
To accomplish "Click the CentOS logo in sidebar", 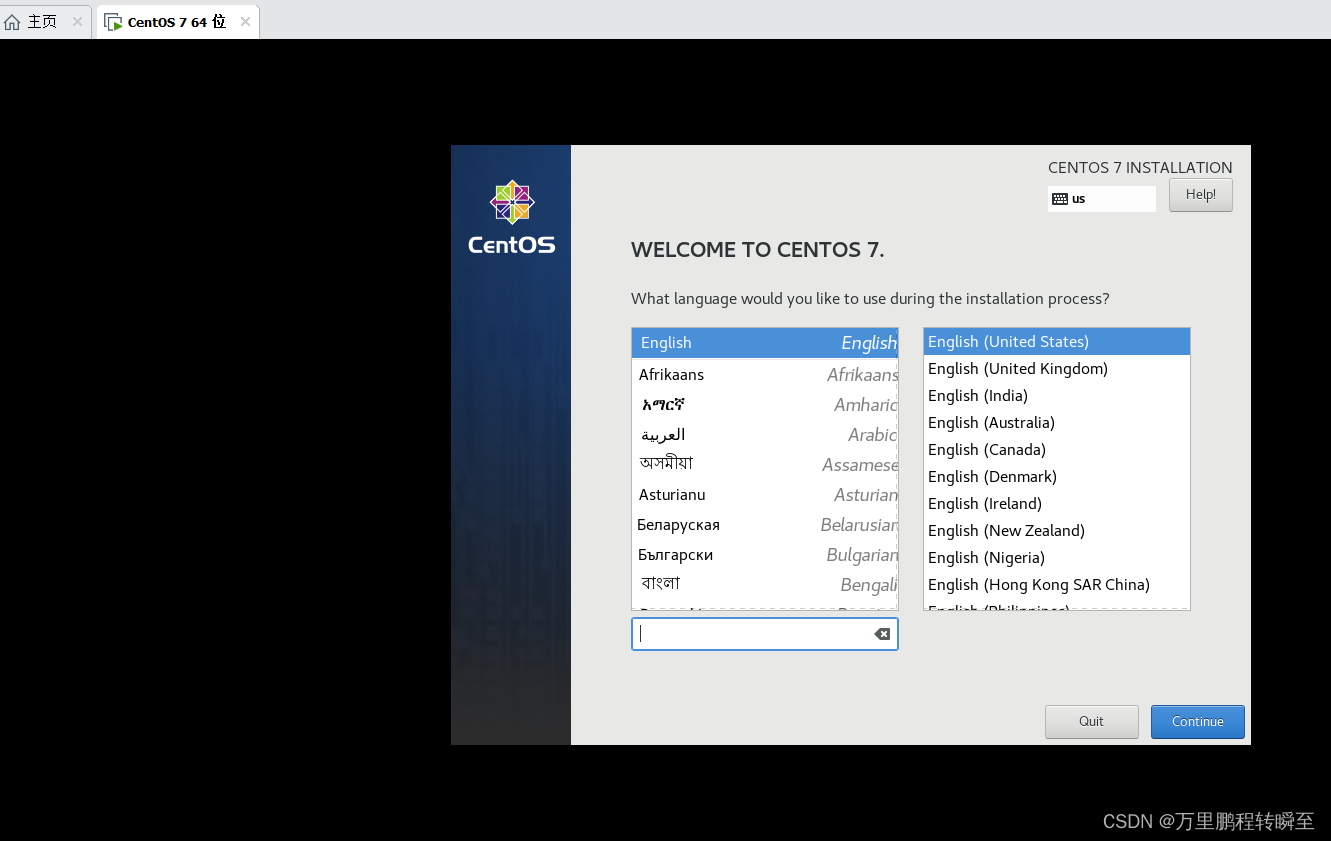I will [x=511, y=217].
